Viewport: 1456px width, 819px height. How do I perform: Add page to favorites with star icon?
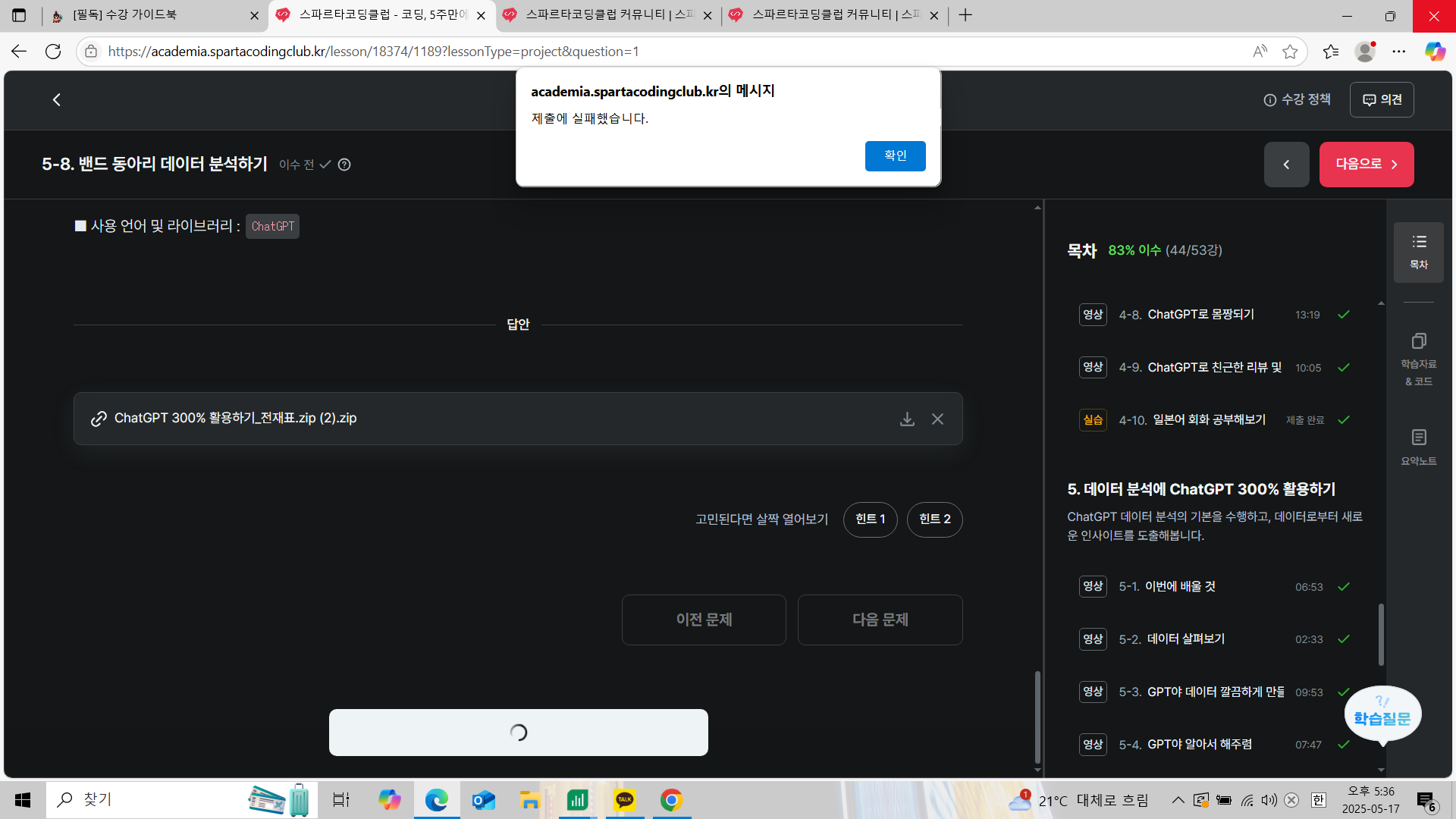1290,51
